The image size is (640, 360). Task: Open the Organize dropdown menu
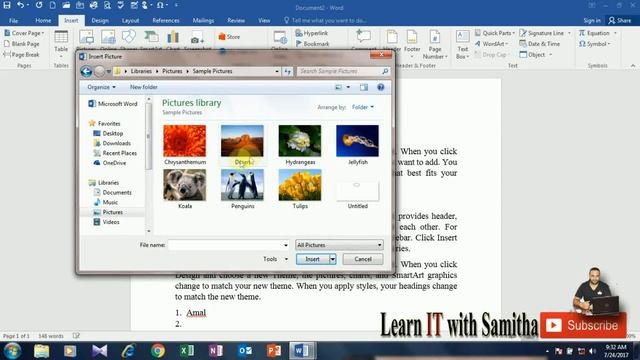coord(101,87)
